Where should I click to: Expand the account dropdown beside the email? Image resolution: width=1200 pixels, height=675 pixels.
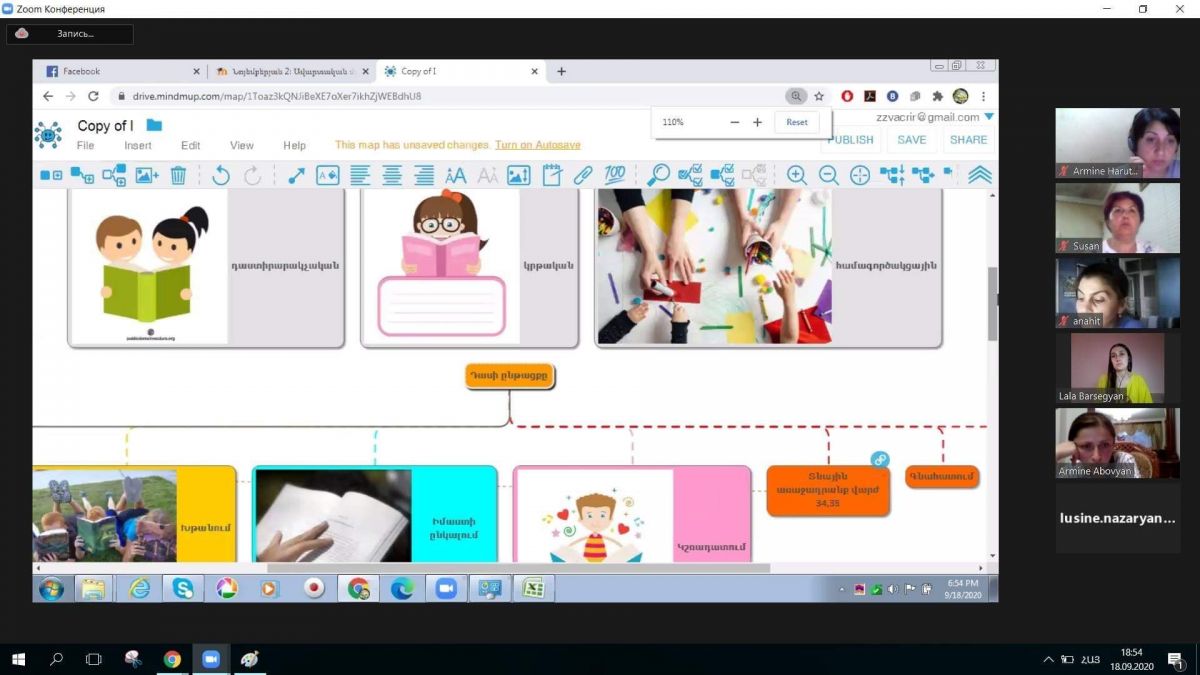point(989,117)
